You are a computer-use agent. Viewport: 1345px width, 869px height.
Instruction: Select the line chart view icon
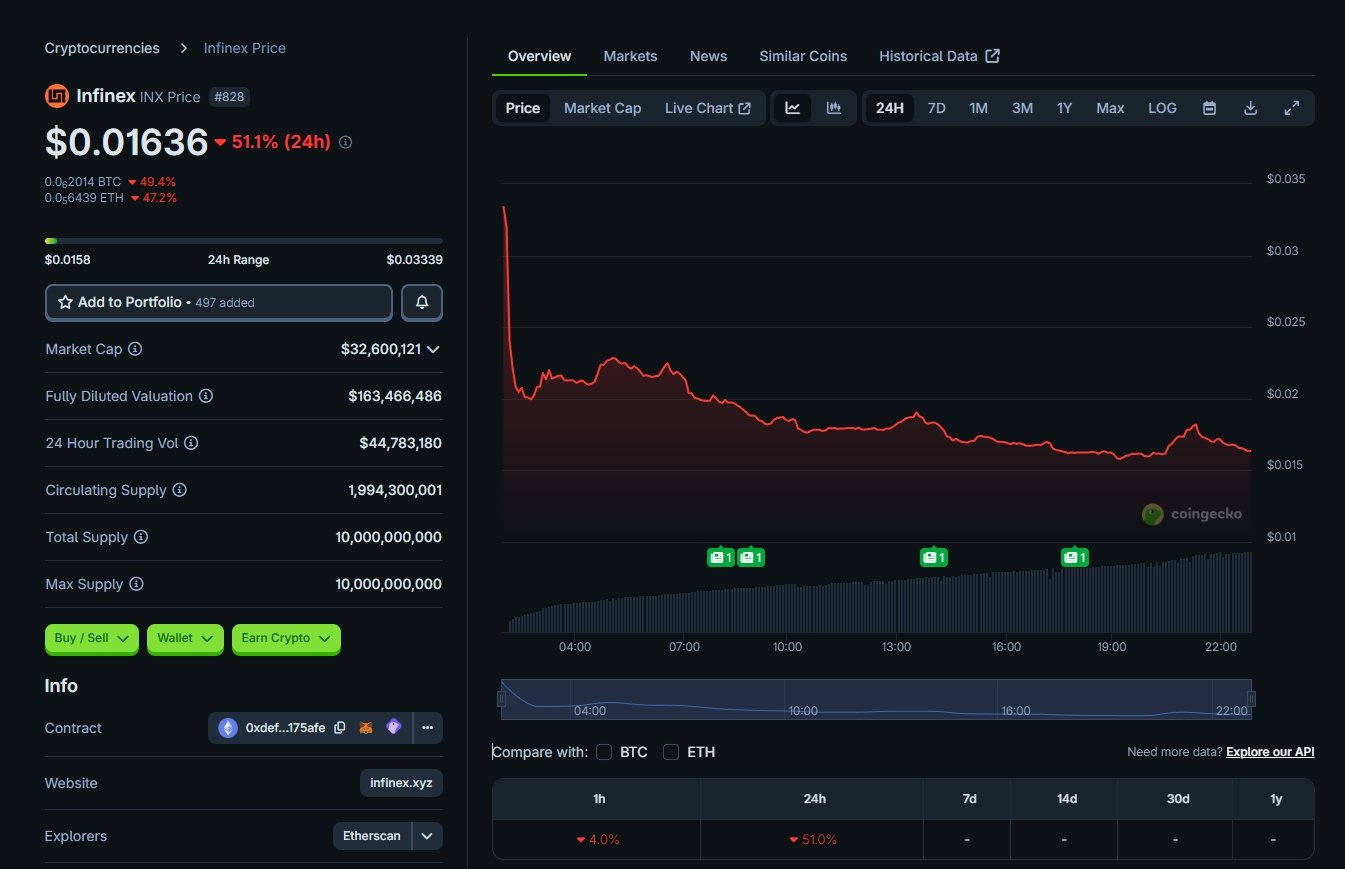(x=792, y=108)
